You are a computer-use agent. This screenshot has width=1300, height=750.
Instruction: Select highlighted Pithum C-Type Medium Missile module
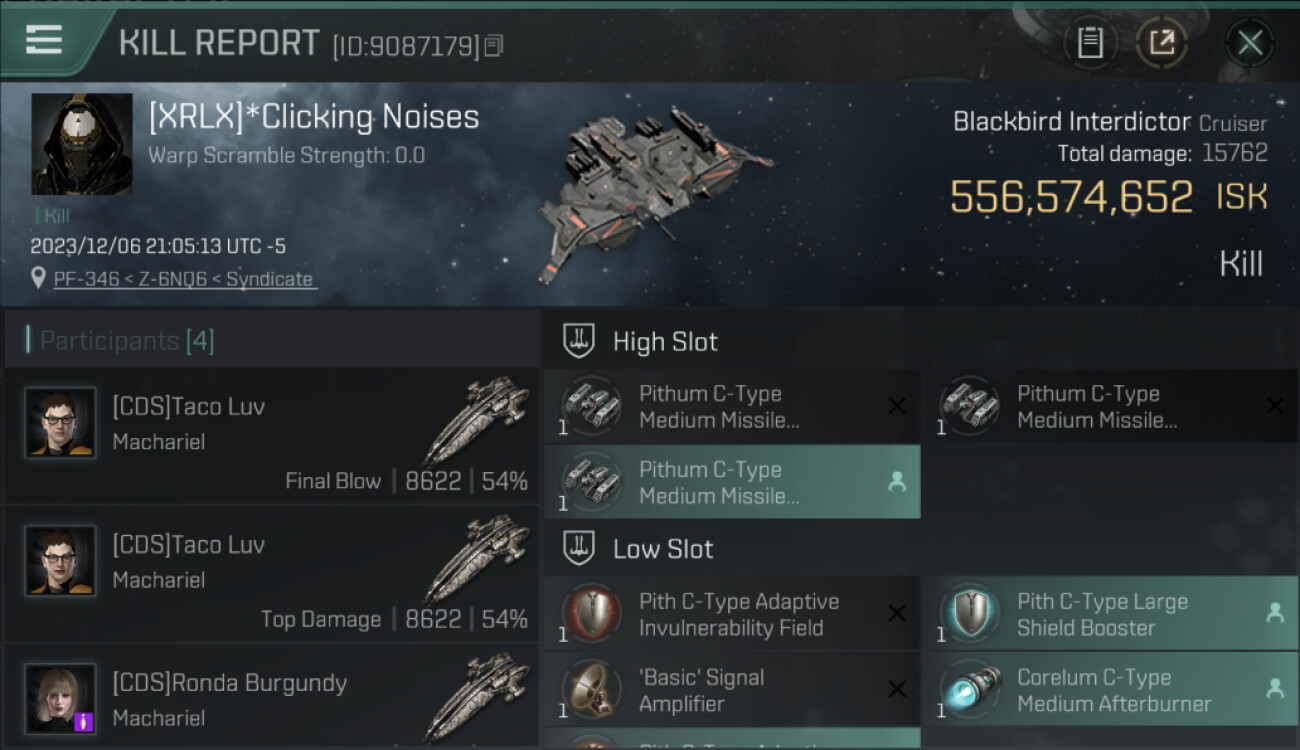pos(731,482)
